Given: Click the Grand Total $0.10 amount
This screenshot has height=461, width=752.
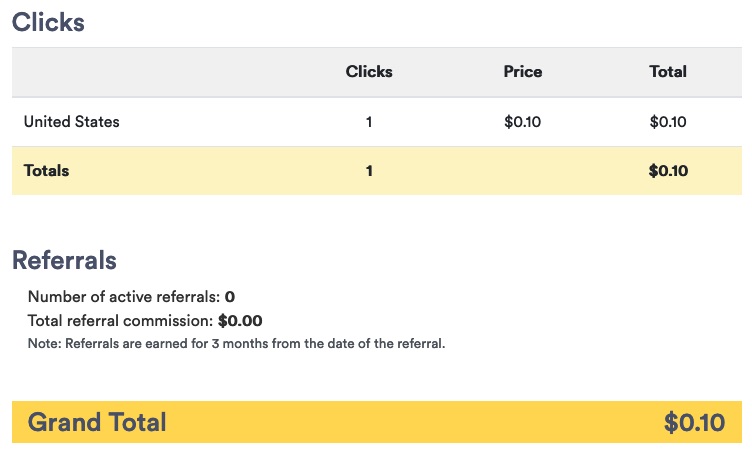Looking at the screenshot, I should click(x=694, y=423).
